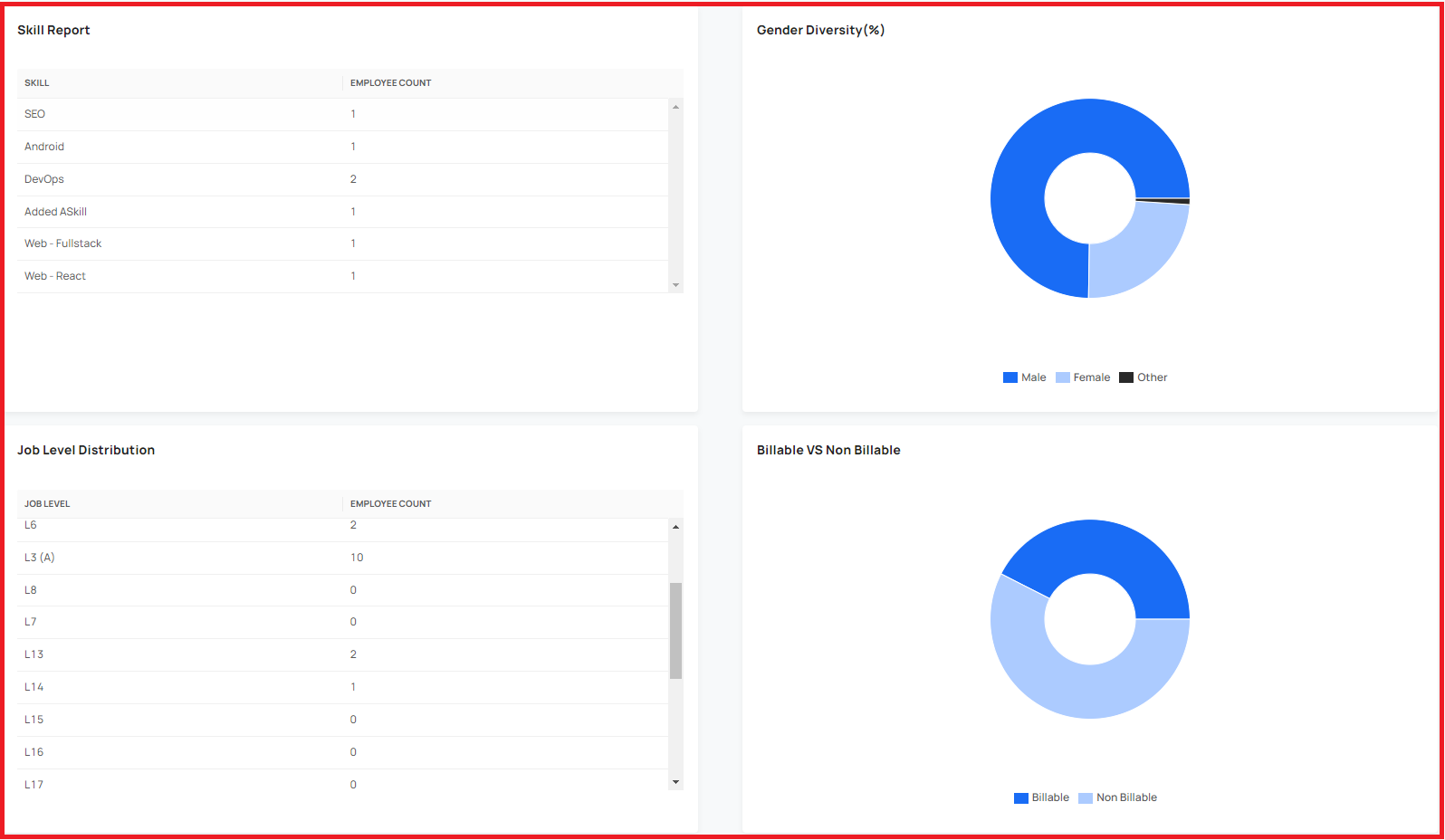
Task: Click the Skill Report heading
Action: pyautogui.click(x=53, y=30)
